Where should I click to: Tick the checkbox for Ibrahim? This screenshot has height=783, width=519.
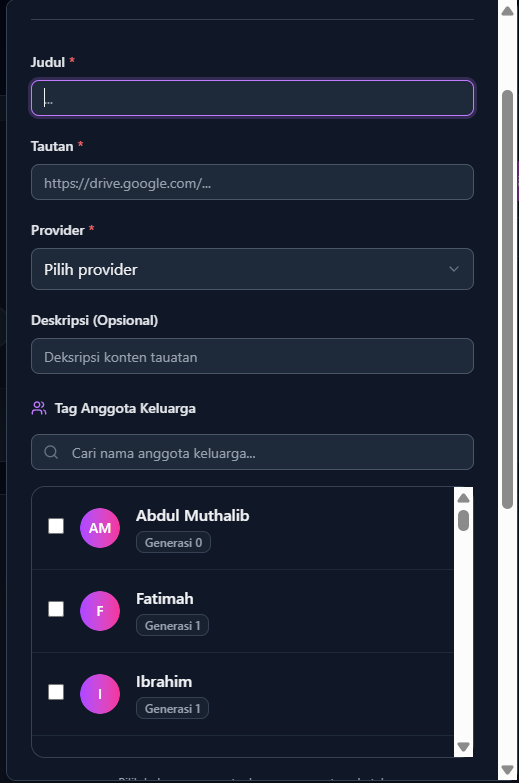pyautogui.click(x=56, y=692)
